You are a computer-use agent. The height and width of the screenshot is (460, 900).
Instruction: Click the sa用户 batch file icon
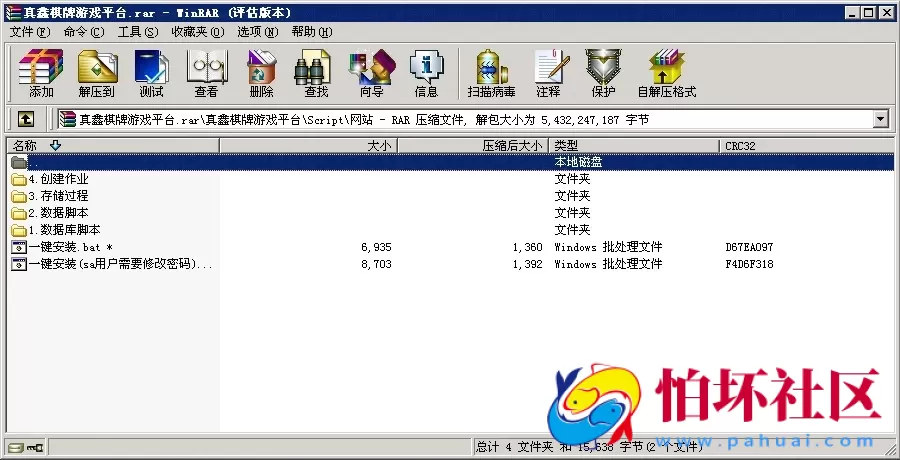19,264
